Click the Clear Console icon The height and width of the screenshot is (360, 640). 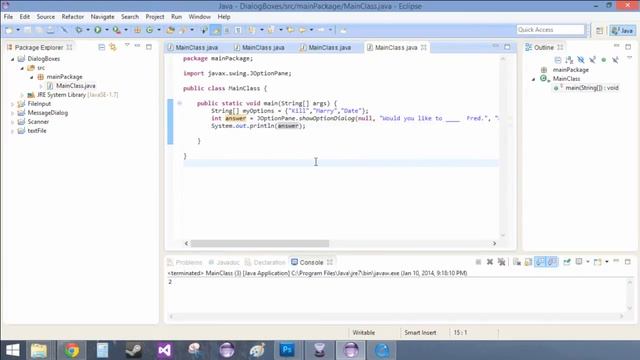517,262
